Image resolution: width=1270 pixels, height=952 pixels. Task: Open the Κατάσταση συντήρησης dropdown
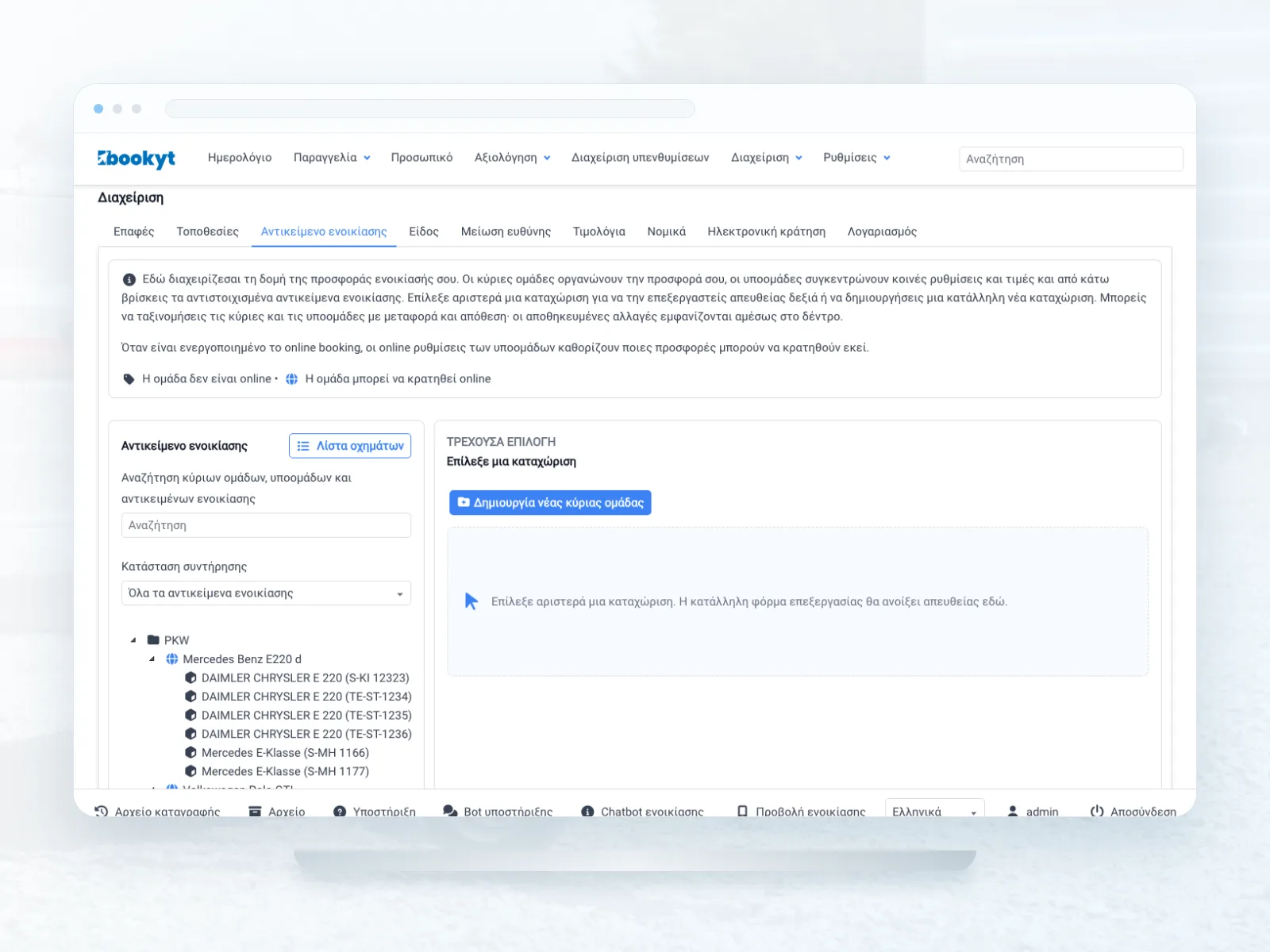(x=266, y=593)
